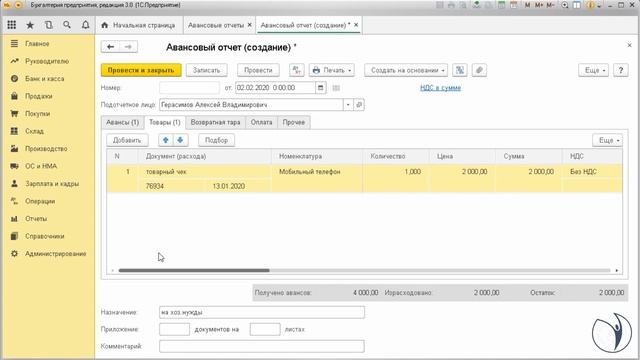Open attached files paperclip icon
640x360 pixels.
pos(479,70)
